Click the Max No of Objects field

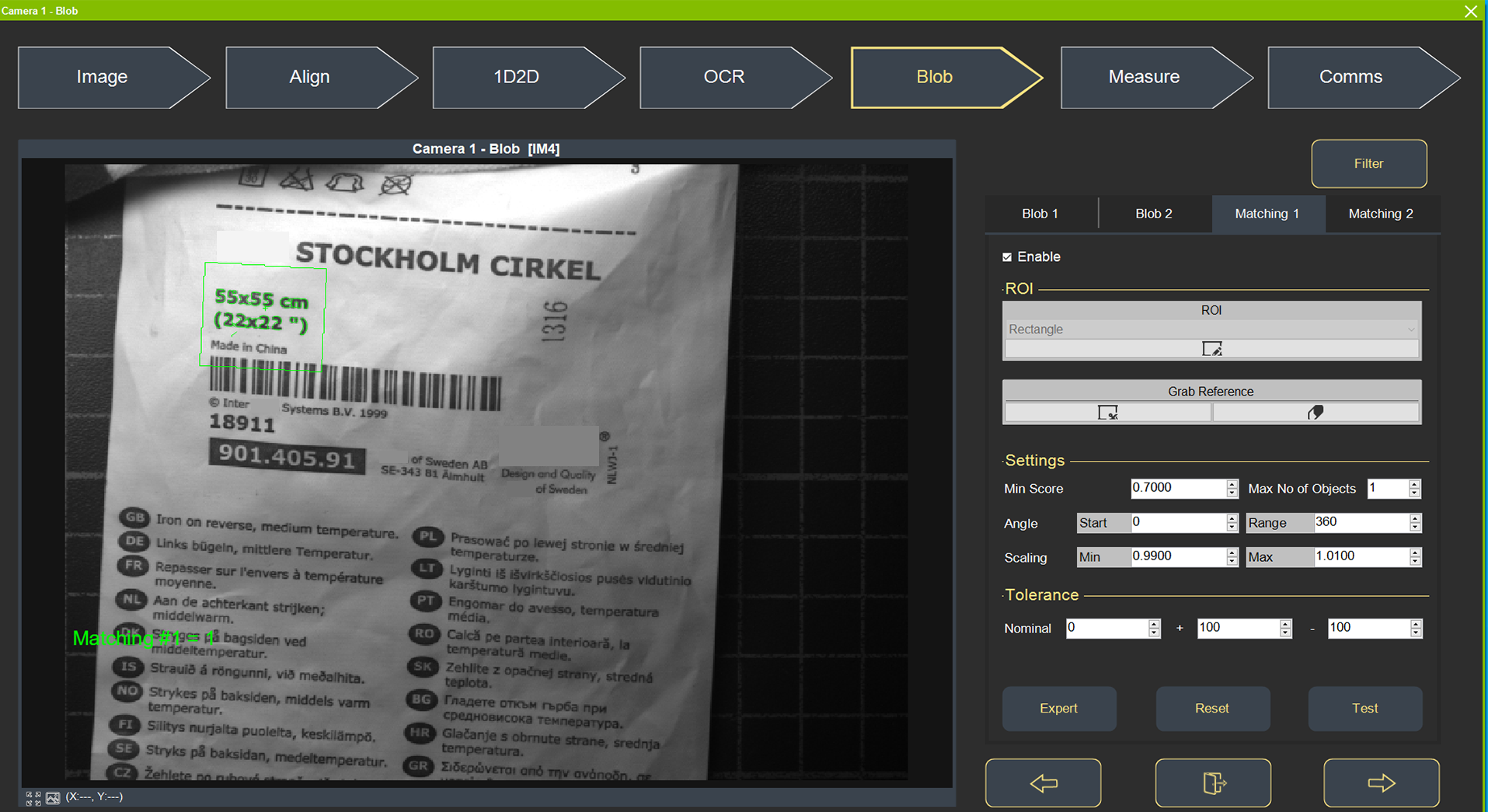1388,488
